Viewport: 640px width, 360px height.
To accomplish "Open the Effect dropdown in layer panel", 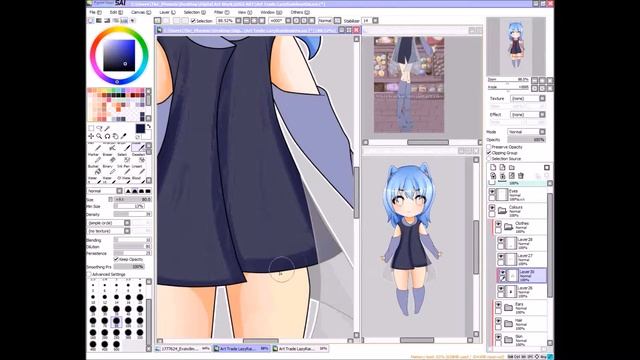I will pyautogui.click(x=528, y=115).
